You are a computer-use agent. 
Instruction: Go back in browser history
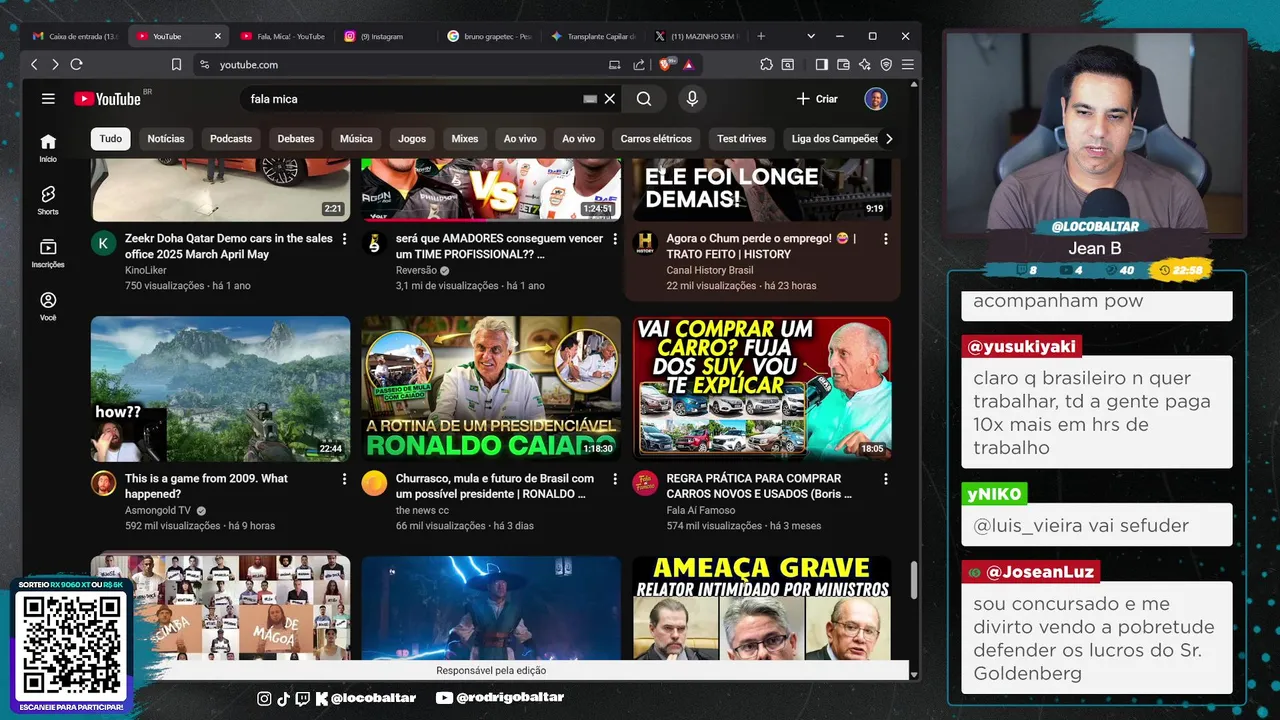[34, 64]
